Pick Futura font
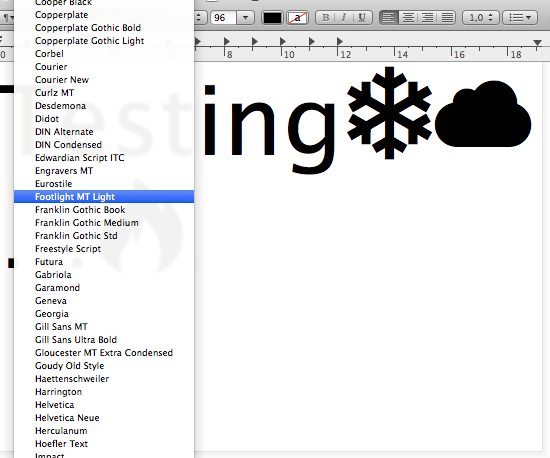The height and width of the screenshot is (458, 550). pos(104,261)
